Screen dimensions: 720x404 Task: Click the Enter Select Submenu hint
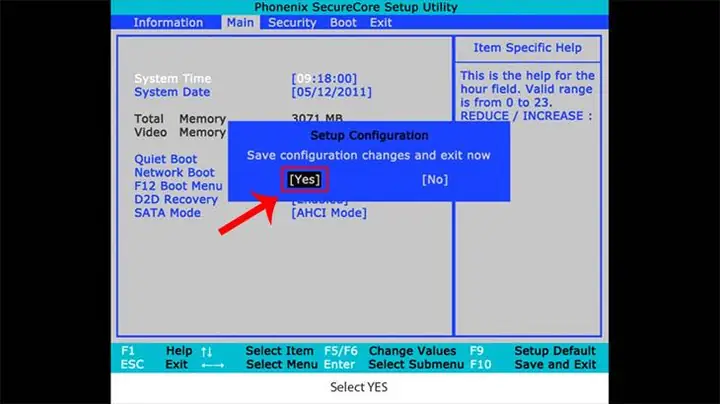(x=394, y=365)
